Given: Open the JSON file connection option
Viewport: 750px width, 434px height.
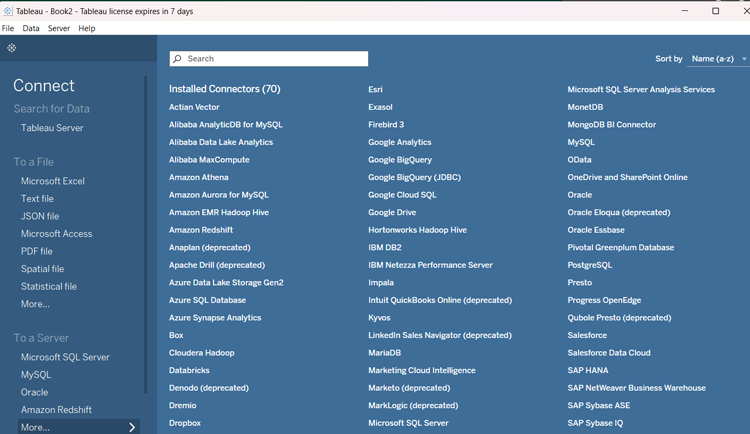Looking at the screenshot, I should coord(40,216).
